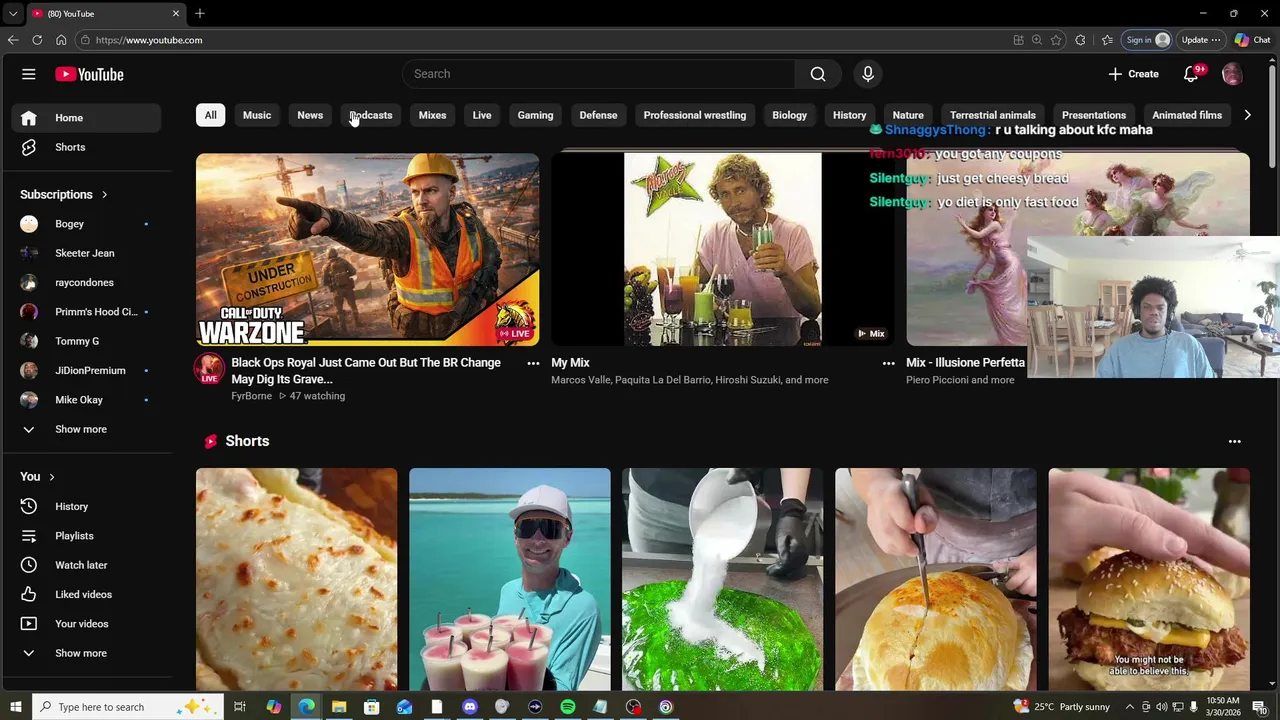1280x720 pixels.
Task: Click the search magnifier button
Action: tap(818, 74)
